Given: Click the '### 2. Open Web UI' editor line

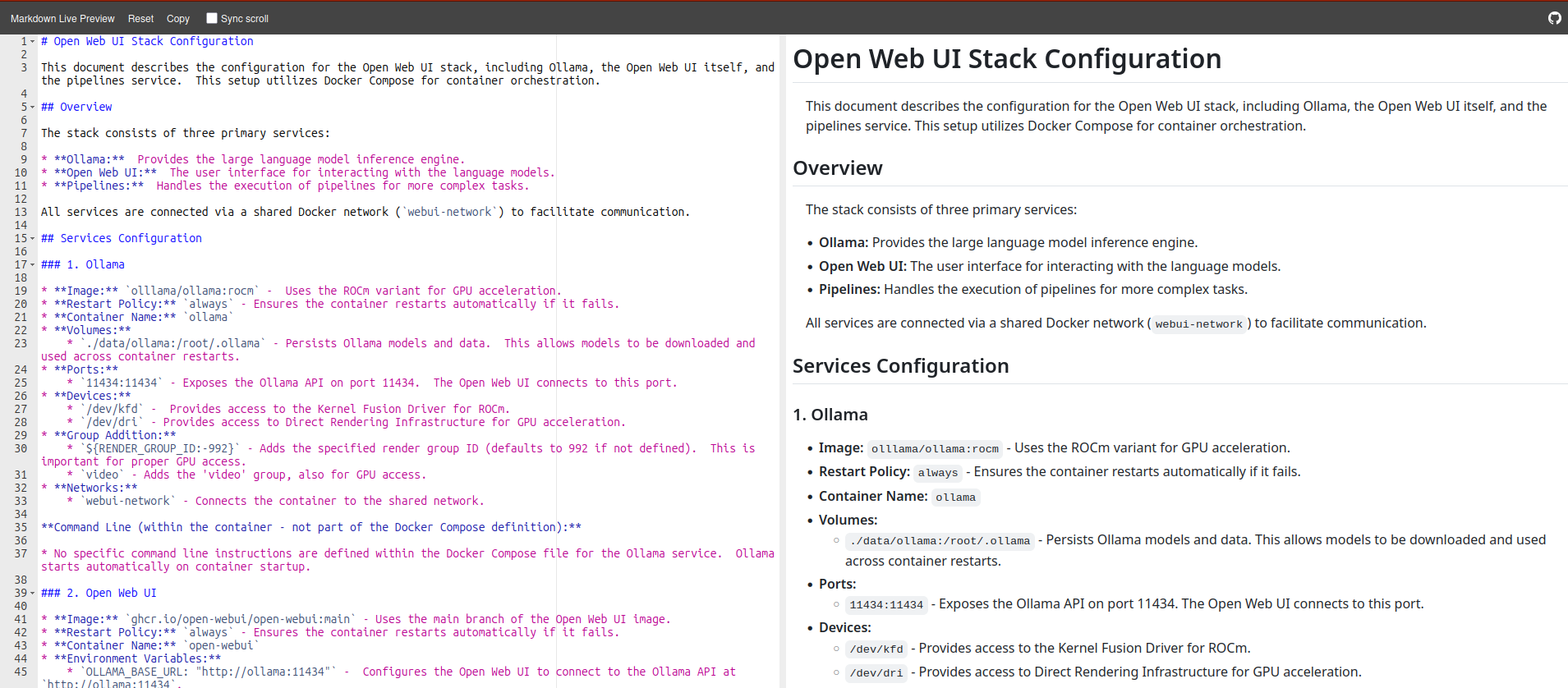Looking at the screenshot, I should click(x=99, y=593).
